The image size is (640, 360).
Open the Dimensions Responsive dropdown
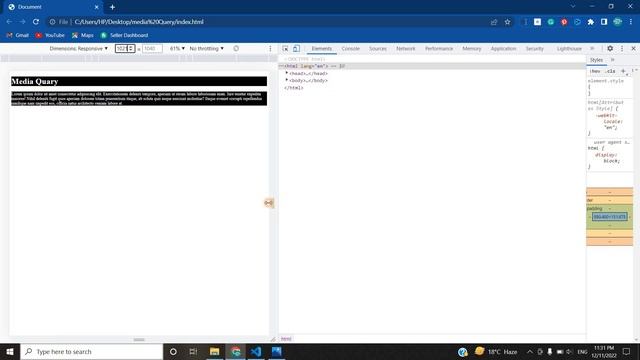point(79,49)
